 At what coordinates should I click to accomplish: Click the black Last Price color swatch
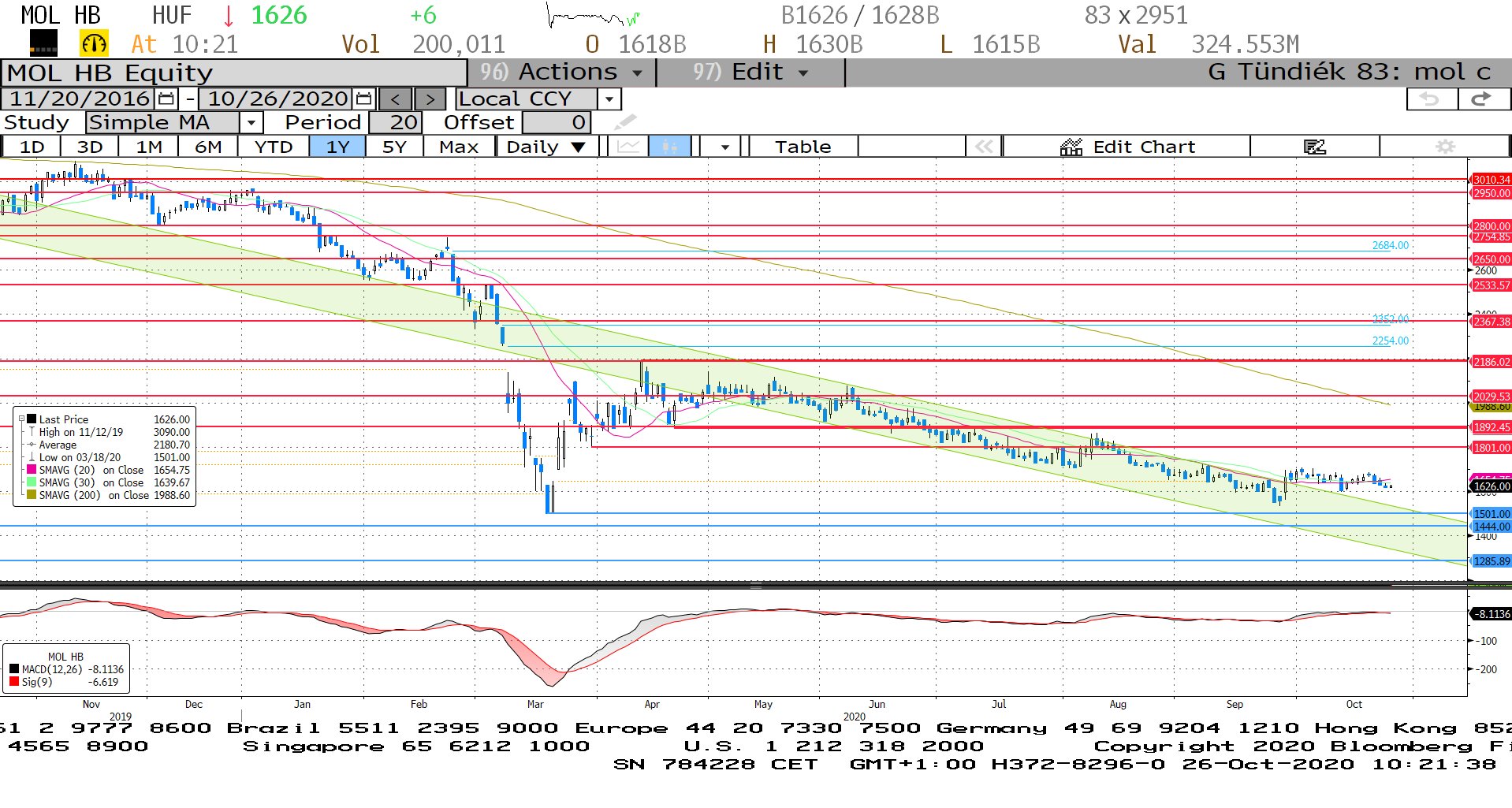click(x=32, y=419)
